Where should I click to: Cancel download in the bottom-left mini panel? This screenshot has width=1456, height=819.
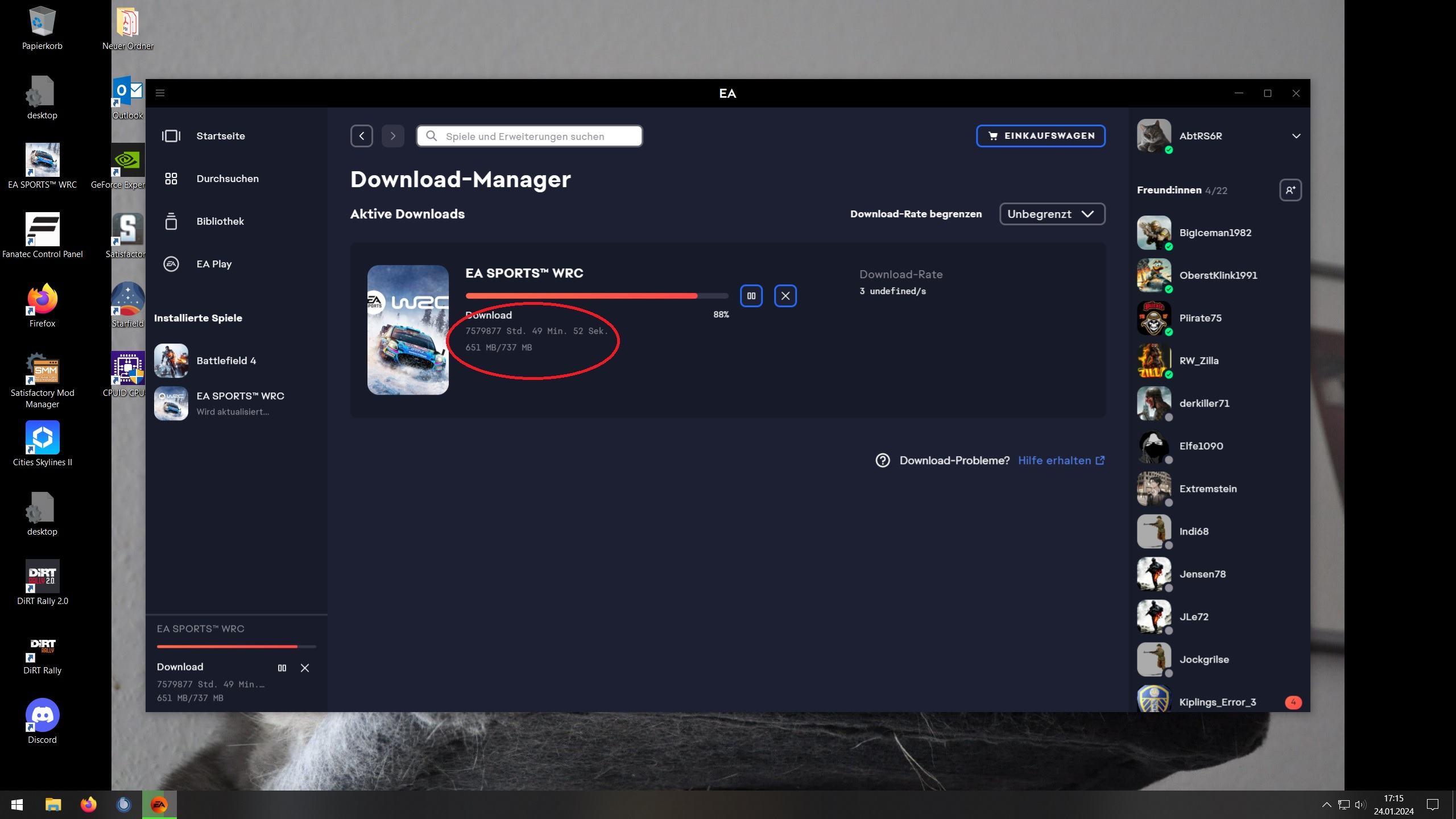(x=305, y=668)
